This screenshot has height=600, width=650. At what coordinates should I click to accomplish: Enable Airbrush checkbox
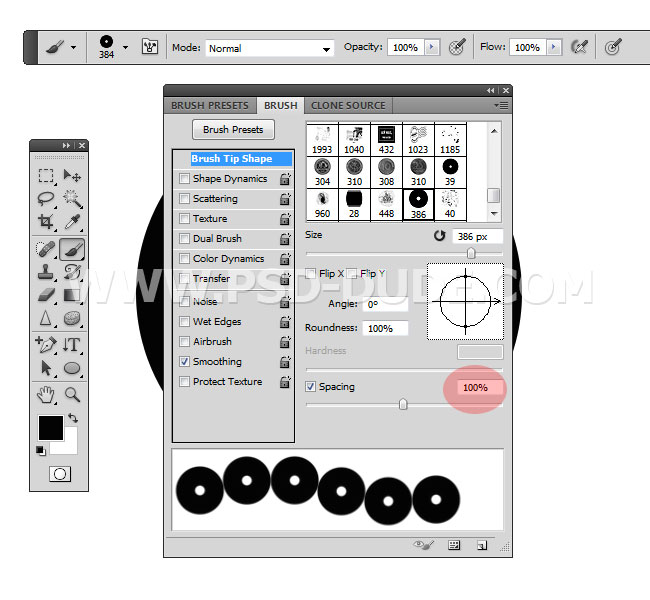click(184, 341)
